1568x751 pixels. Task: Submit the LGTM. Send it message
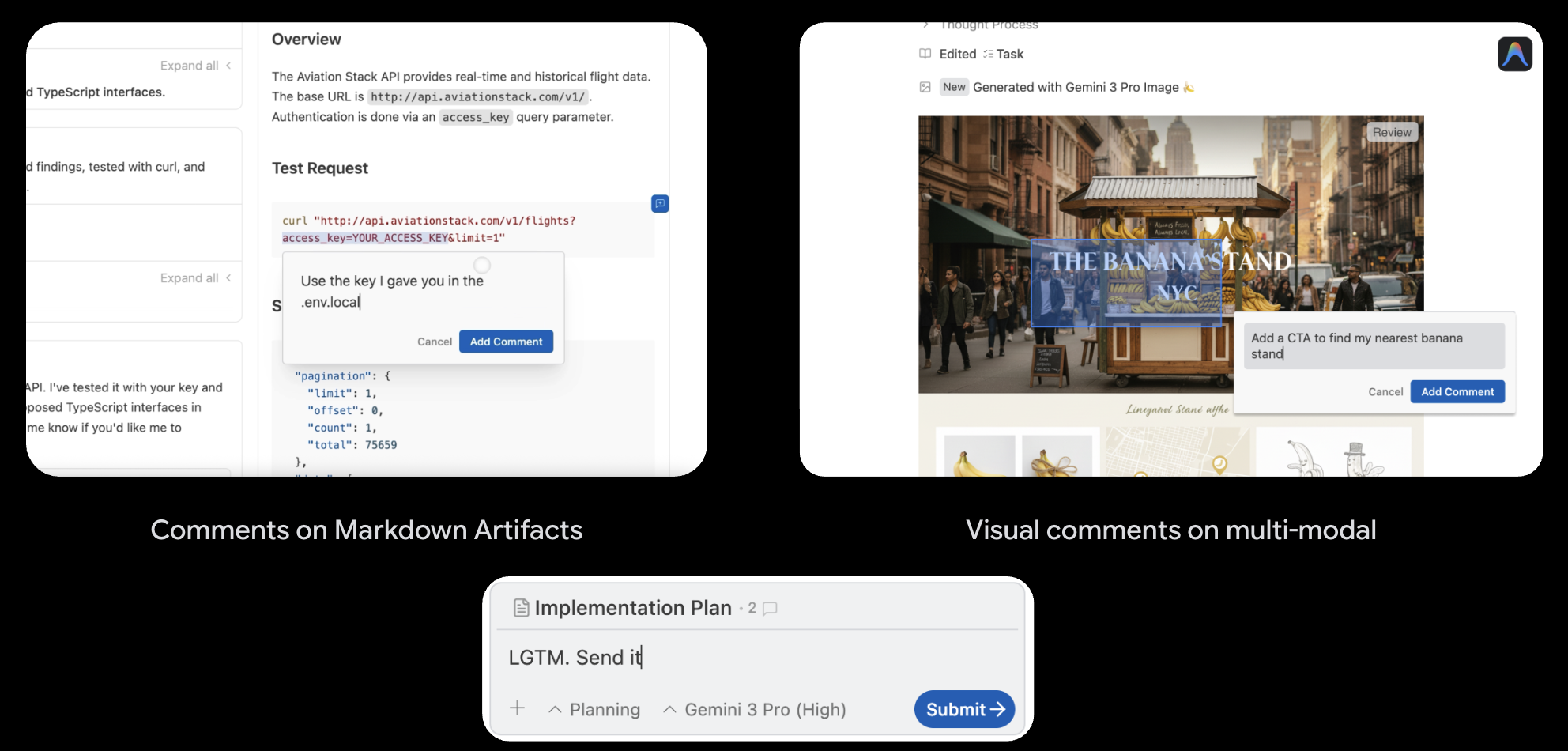click(963, 709)
